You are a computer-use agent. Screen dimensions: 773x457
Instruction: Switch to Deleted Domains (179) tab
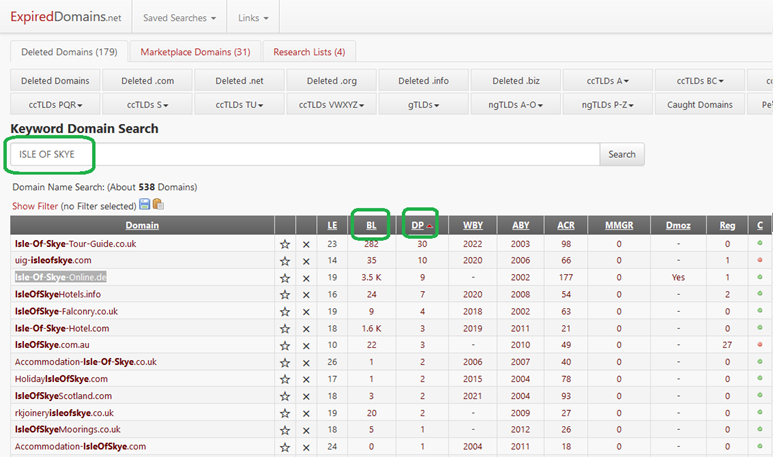(69, 52)
